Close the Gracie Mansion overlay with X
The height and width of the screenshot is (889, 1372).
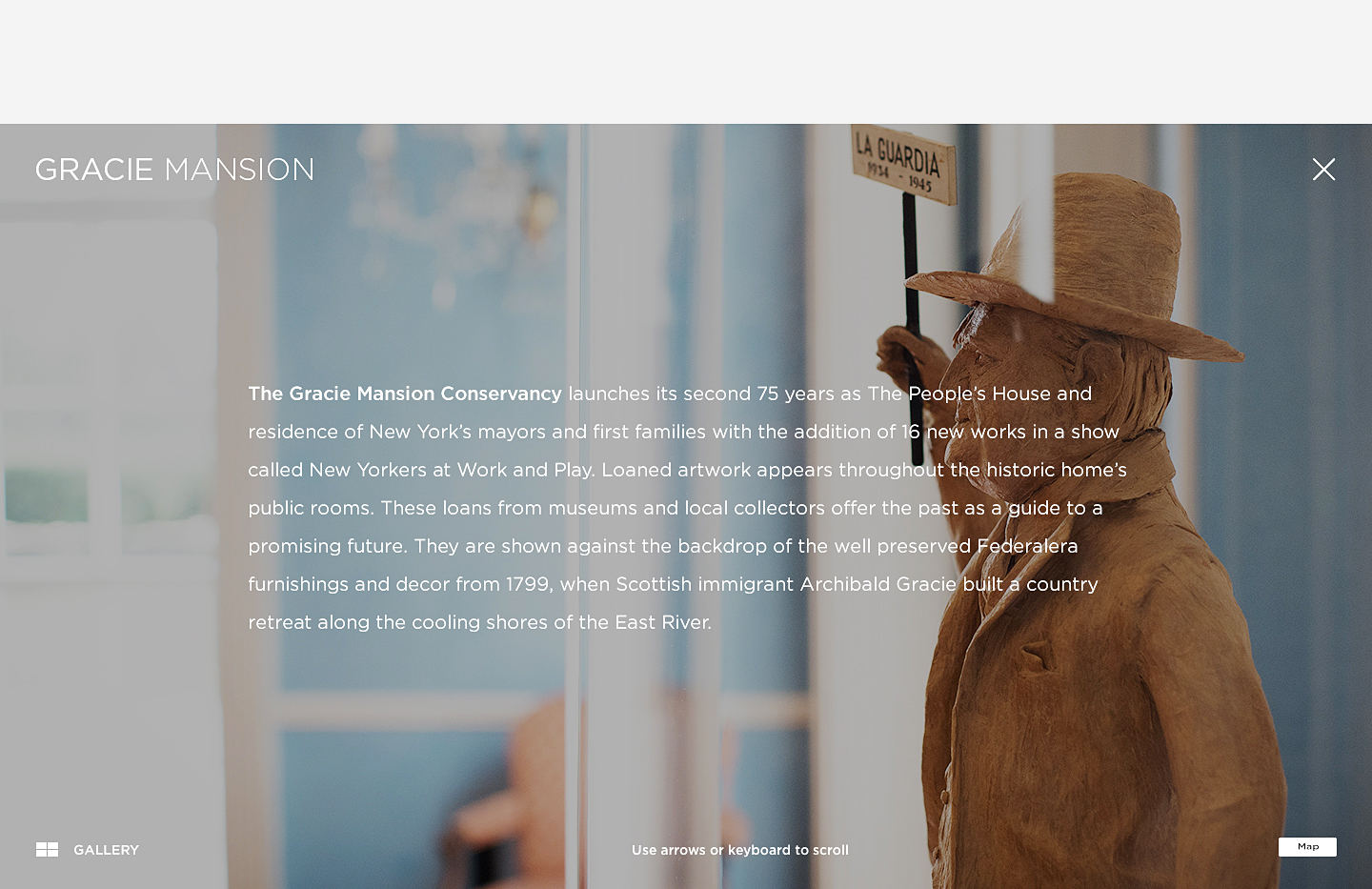pos(1323,170)
